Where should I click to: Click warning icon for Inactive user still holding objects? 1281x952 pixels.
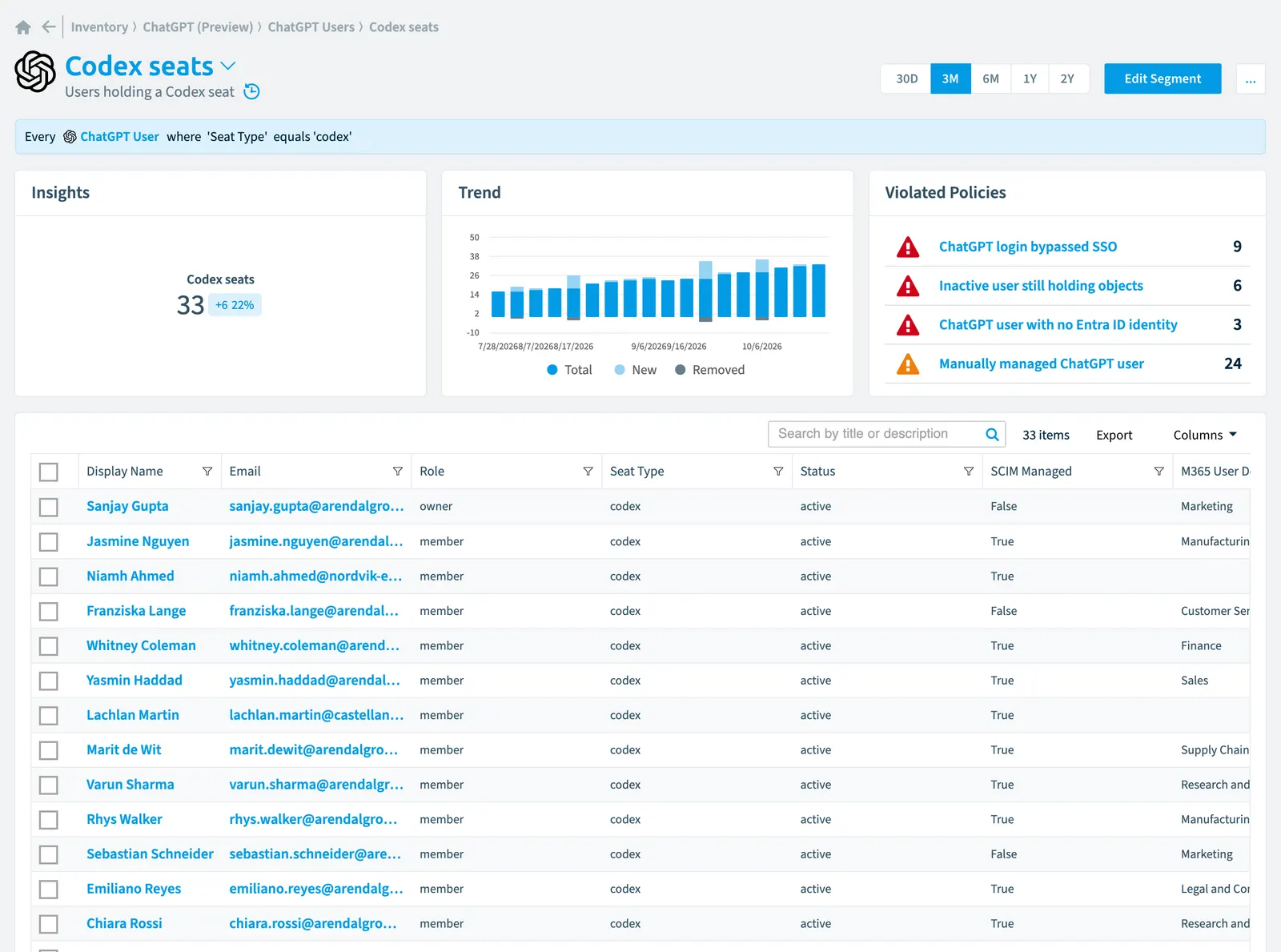click(x=908, y=286)
